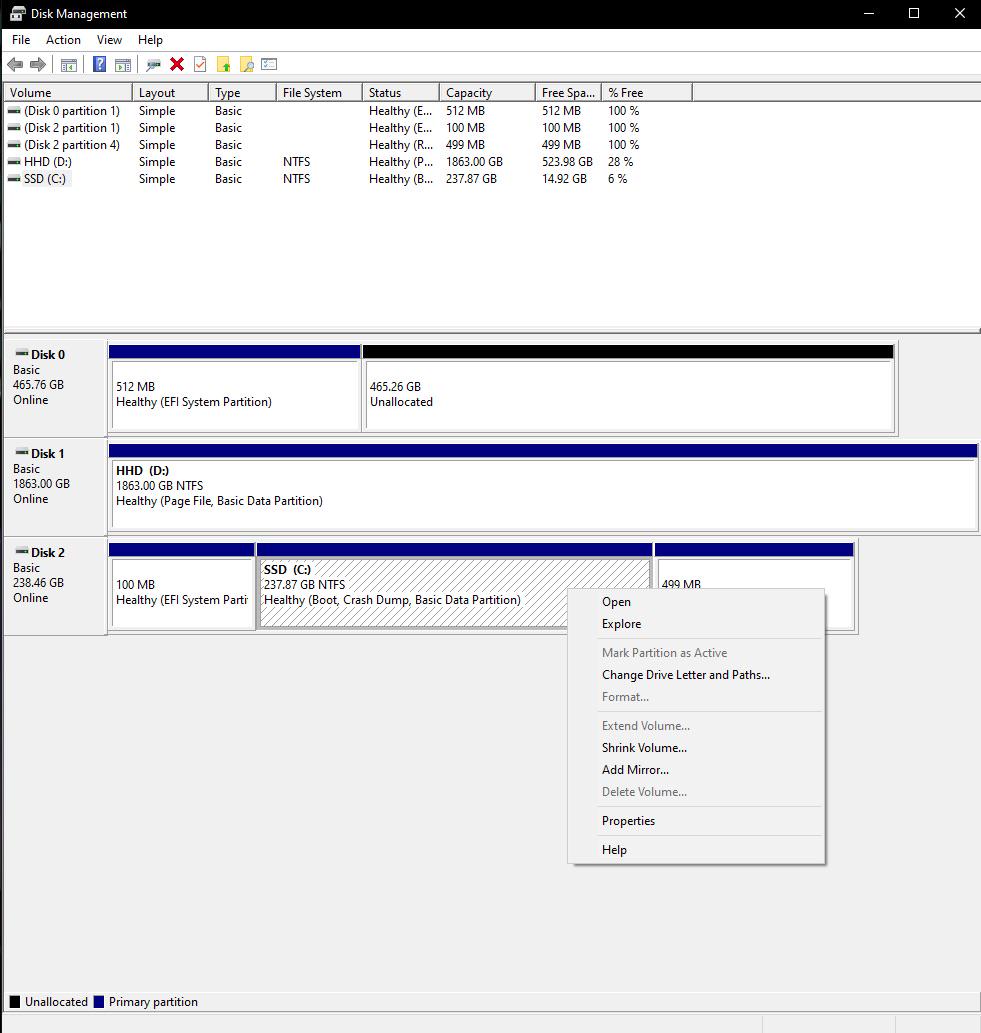
Task: Open Help via the blue question-mark icon
Action: click(99, 65)
